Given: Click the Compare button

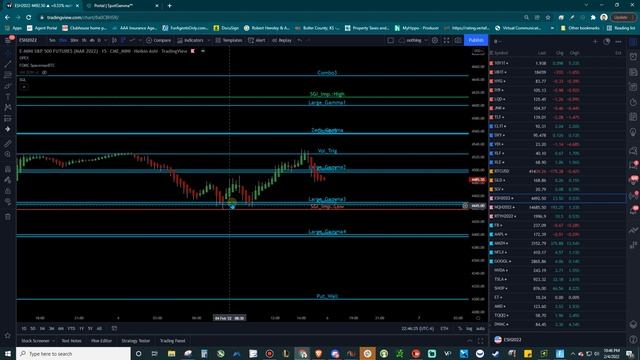Looking at the screenshot, I should coord(158,40).
